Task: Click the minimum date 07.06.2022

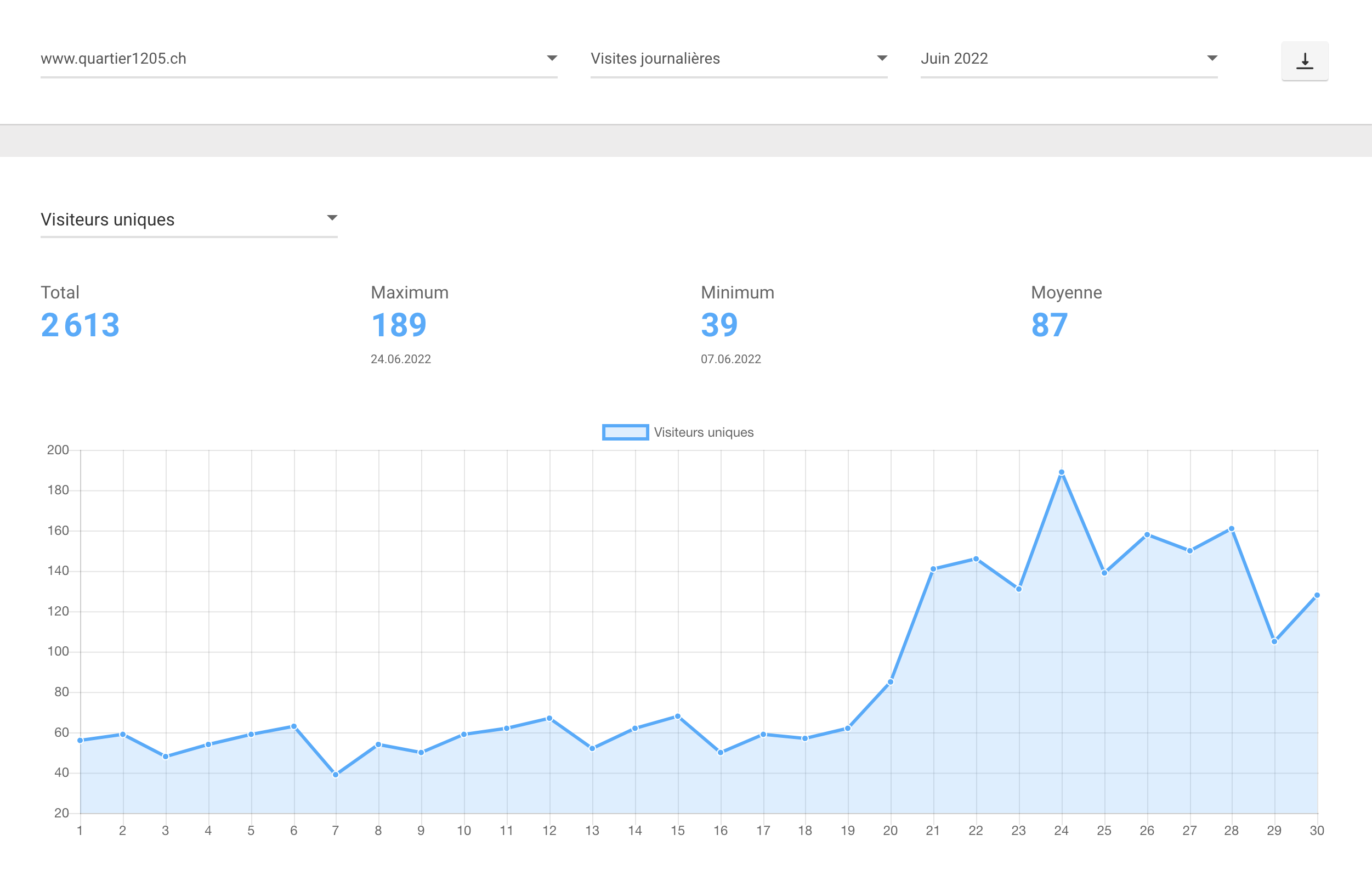Action: (x=731, y=359)
